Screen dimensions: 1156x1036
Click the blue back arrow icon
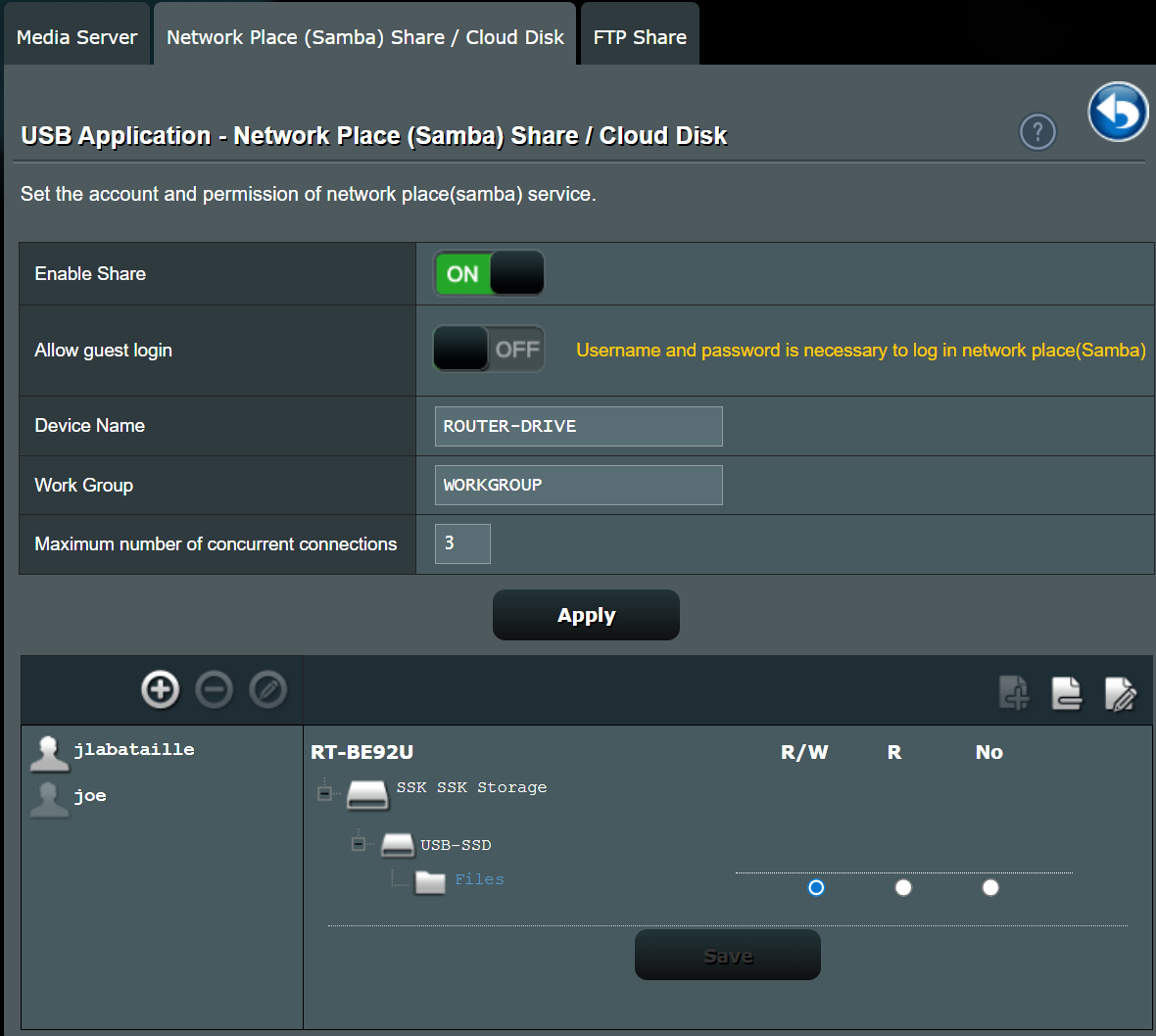click(x=1118, y=112)
